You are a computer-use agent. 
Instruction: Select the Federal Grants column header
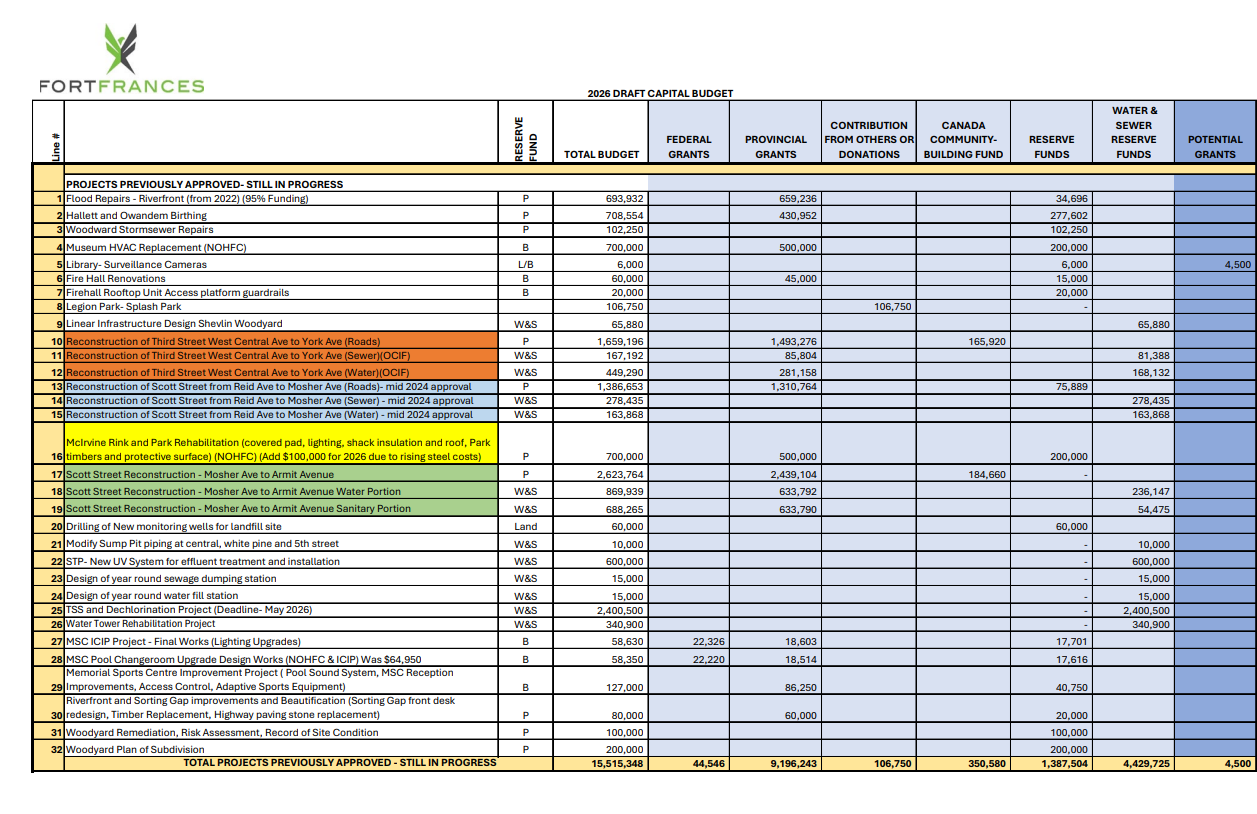(x=688, y=147)
